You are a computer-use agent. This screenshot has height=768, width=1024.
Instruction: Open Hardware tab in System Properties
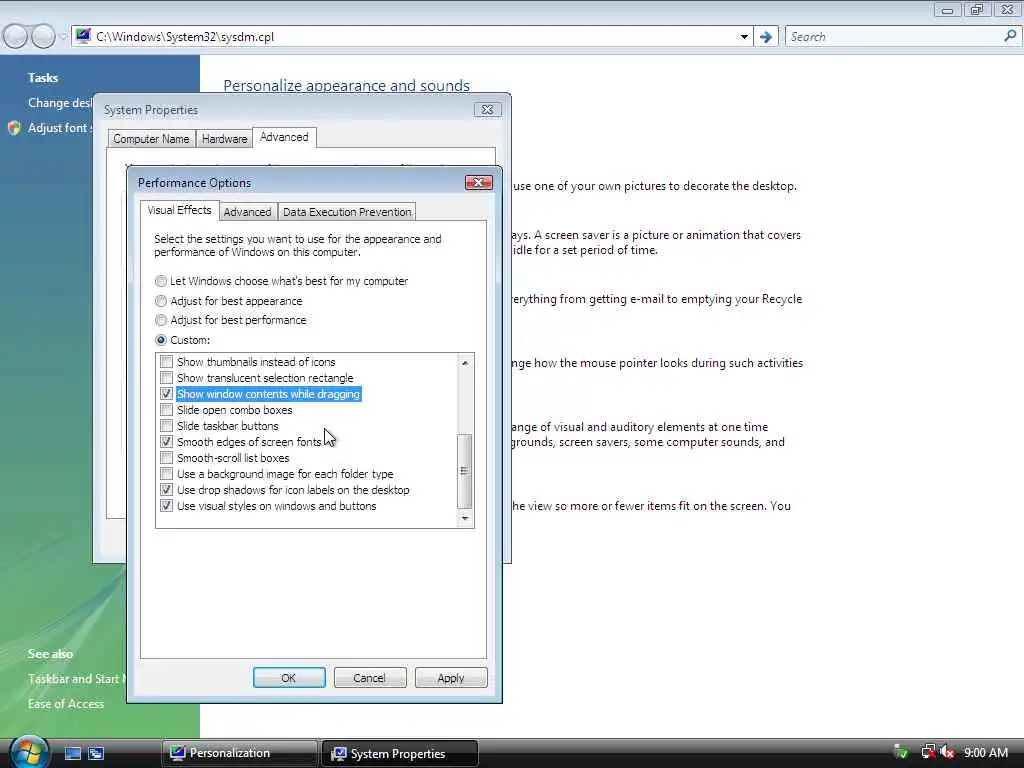coord(225,138)
